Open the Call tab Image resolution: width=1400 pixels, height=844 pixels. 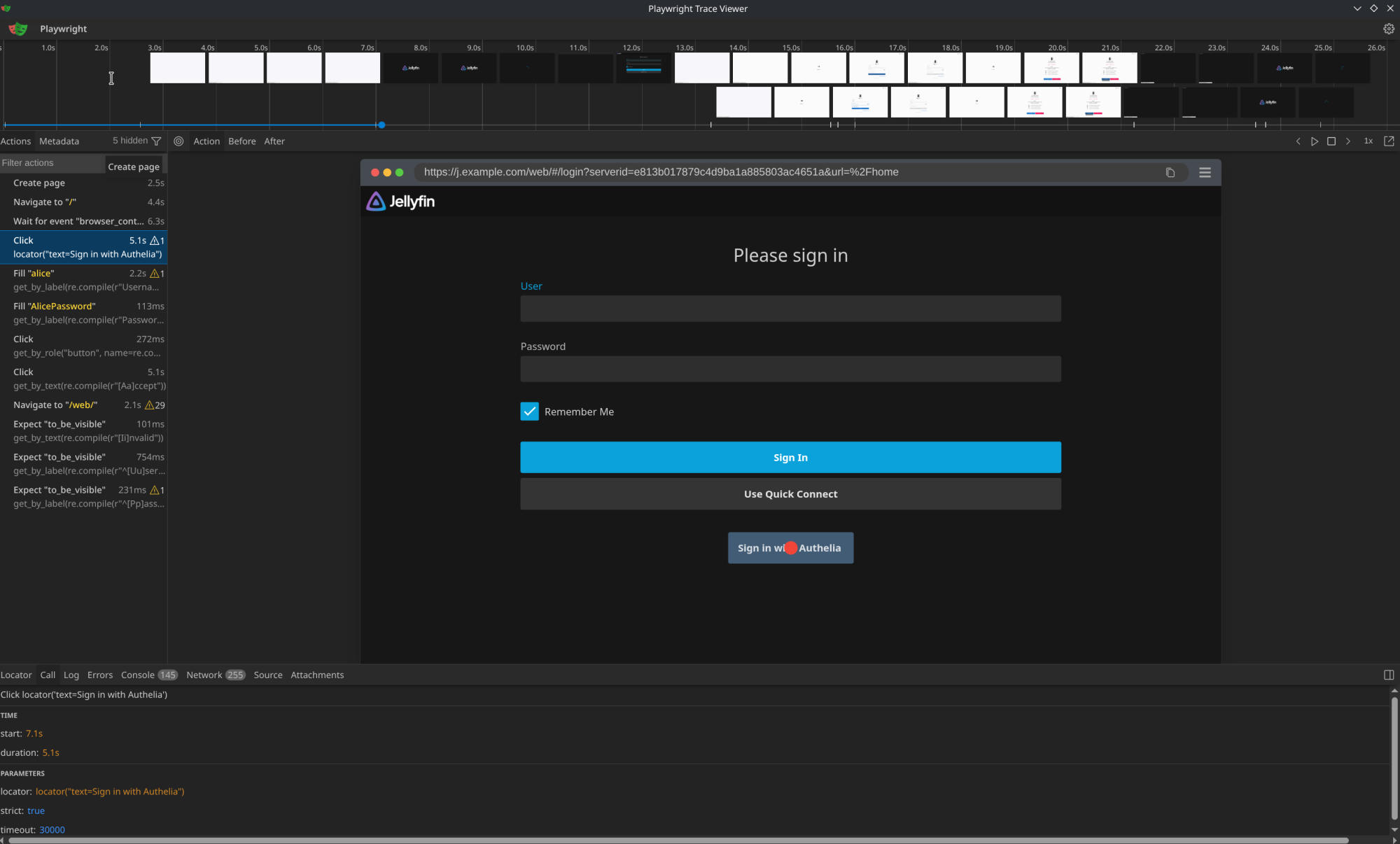pos(48,675)
